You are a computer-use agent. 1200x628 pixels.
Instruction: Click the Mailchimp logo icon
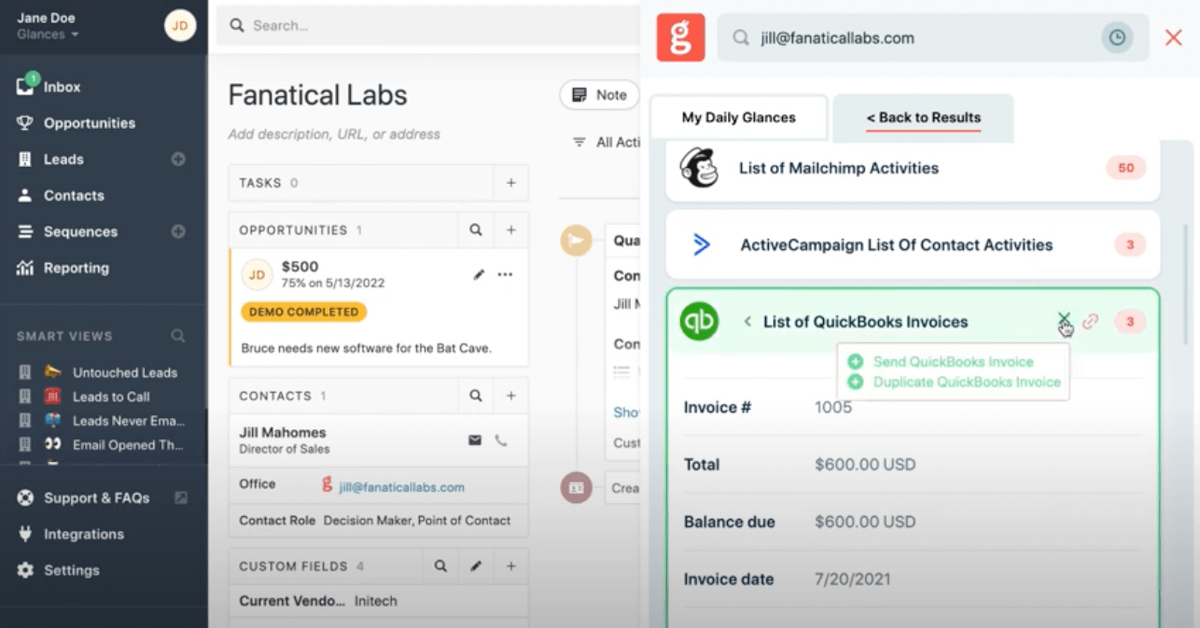point(700,167)
